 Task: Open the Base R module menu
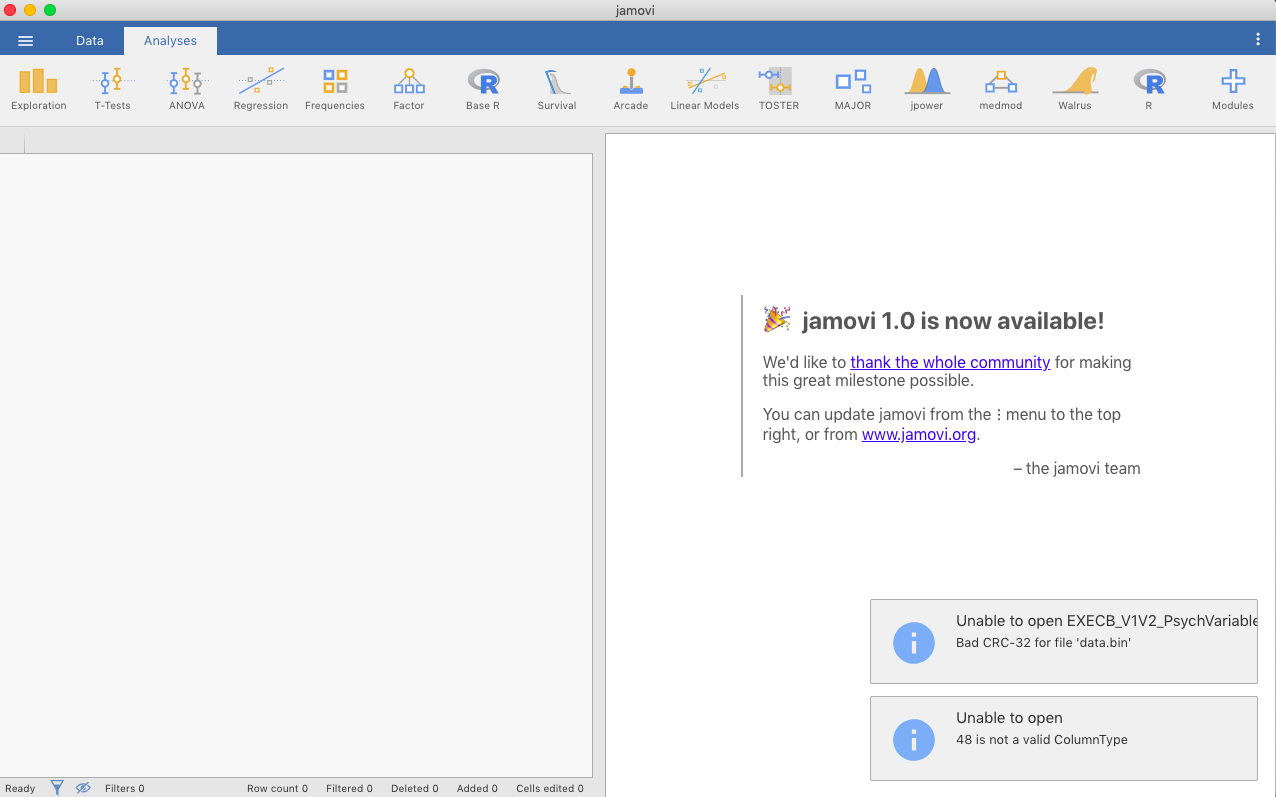click(483, 89)
